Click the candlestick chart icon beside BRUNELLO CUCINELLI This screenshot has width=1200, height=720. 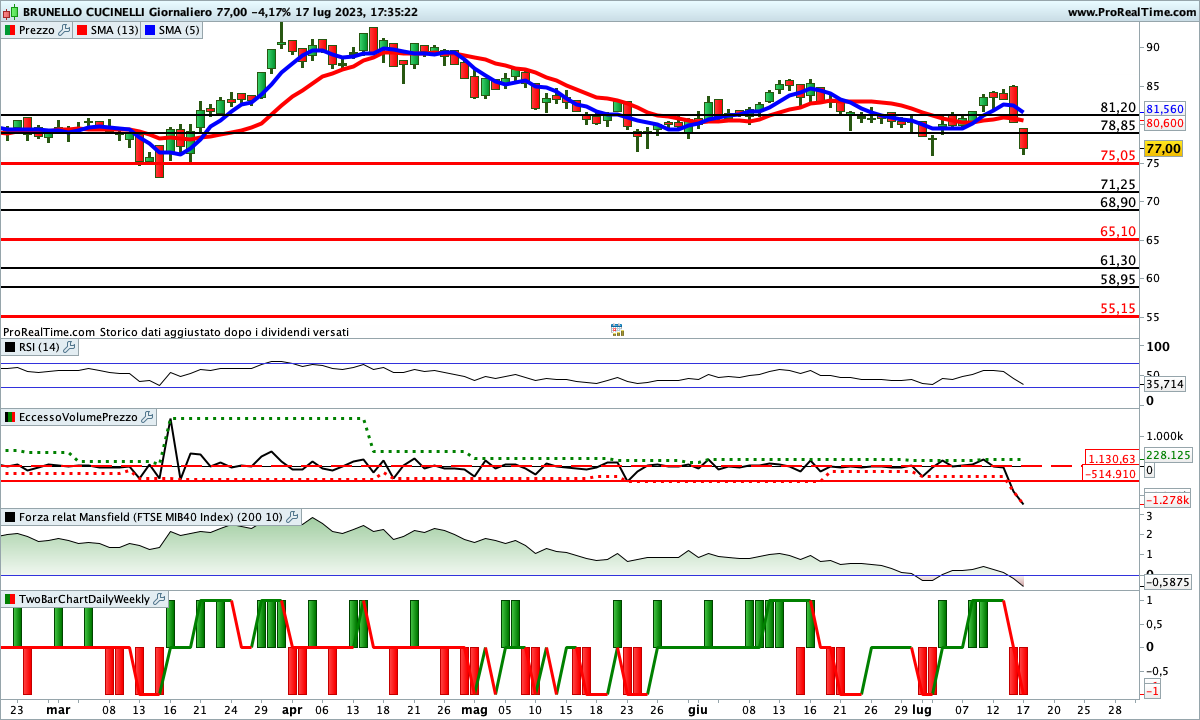10,12
